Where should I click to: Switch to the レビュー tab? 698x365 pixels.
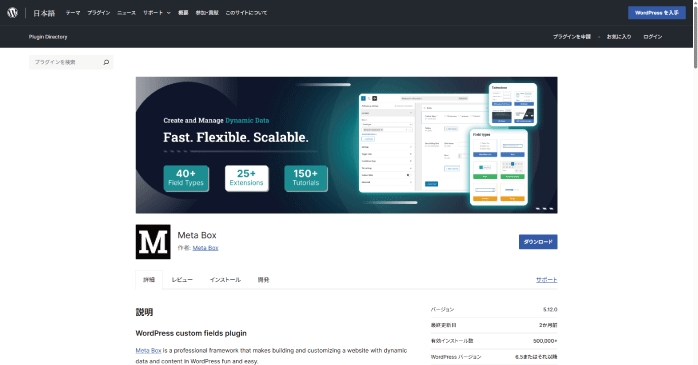click(182, 280)
